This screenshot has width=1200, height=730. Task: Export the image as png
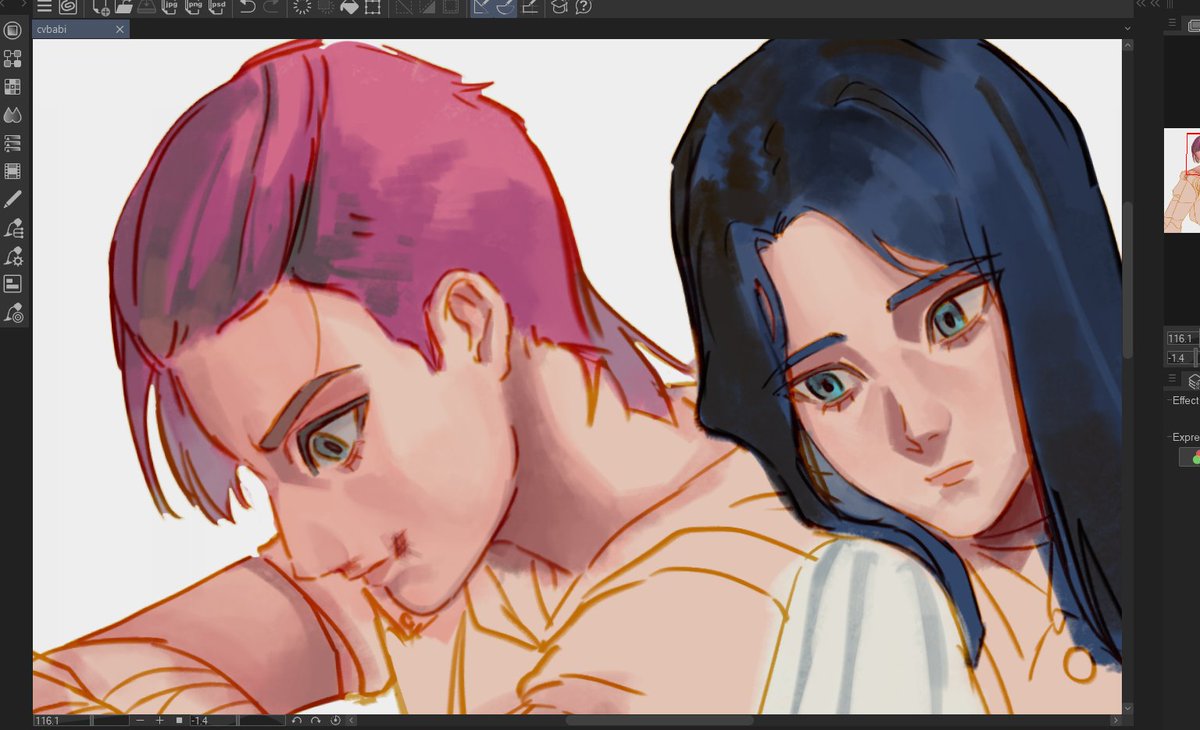click(x=195, y=7)
